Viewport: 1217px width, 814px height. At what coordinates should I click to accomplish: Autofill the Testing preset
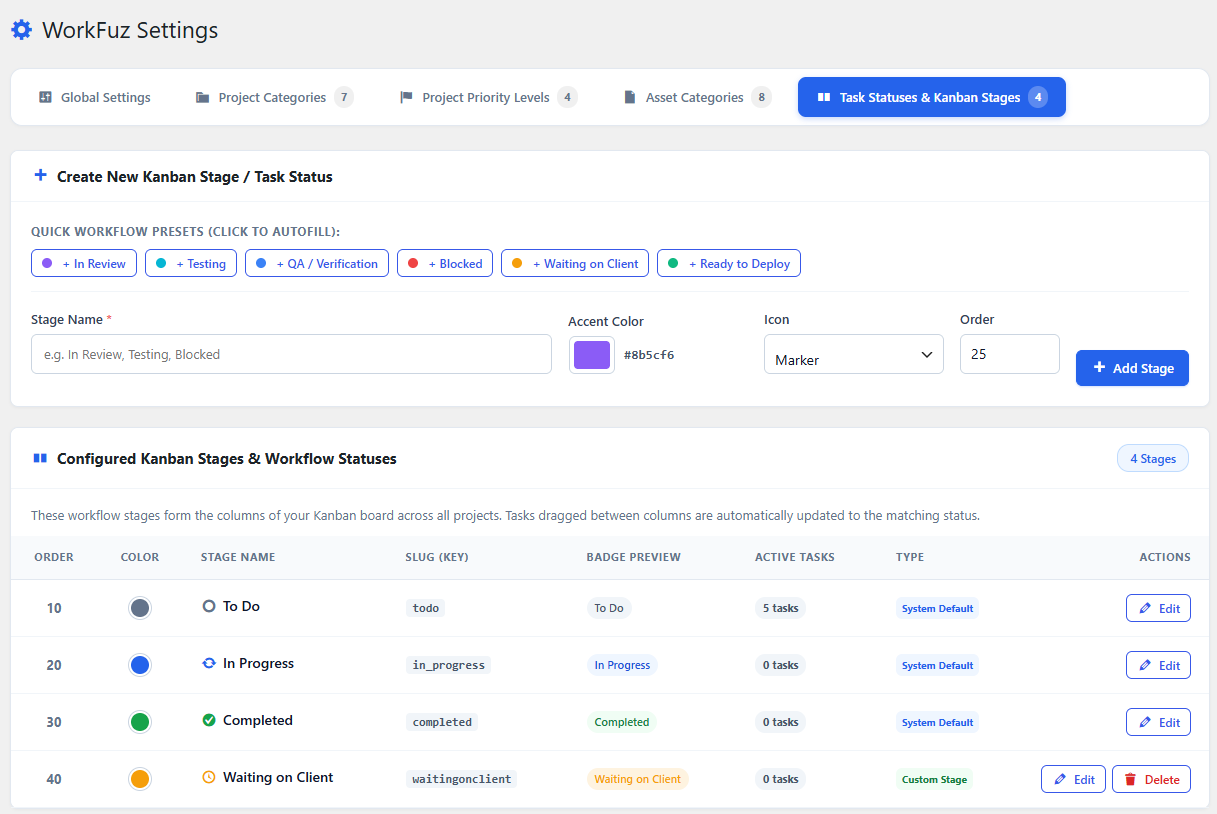tap(191, 263)
